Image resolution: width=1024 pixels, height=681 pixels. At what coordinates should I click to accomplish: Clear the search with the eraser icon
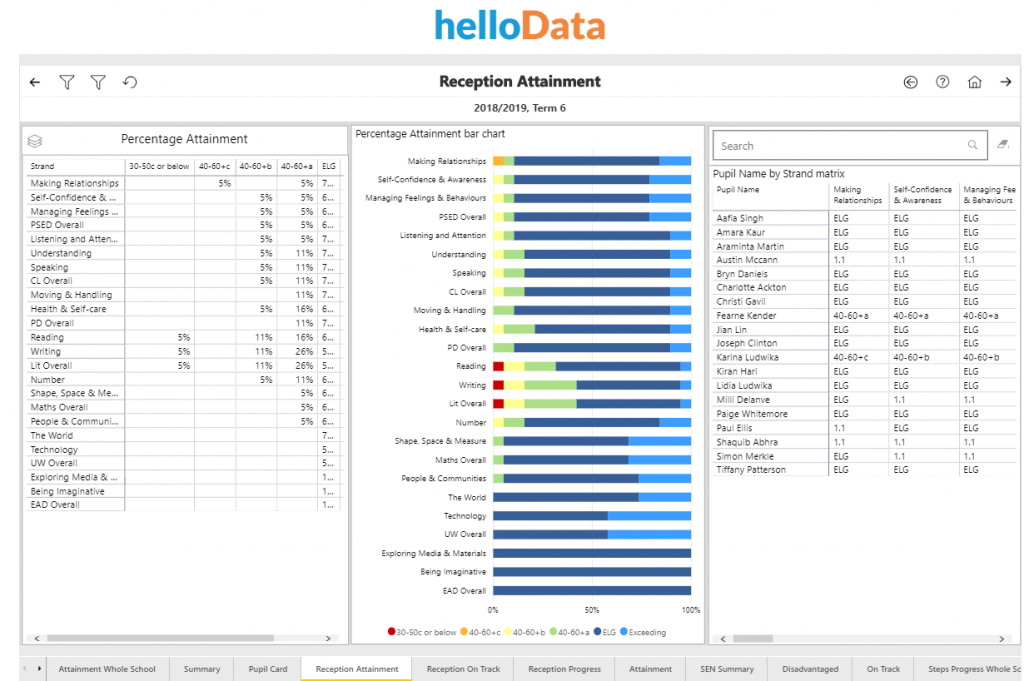[1003, 145]
